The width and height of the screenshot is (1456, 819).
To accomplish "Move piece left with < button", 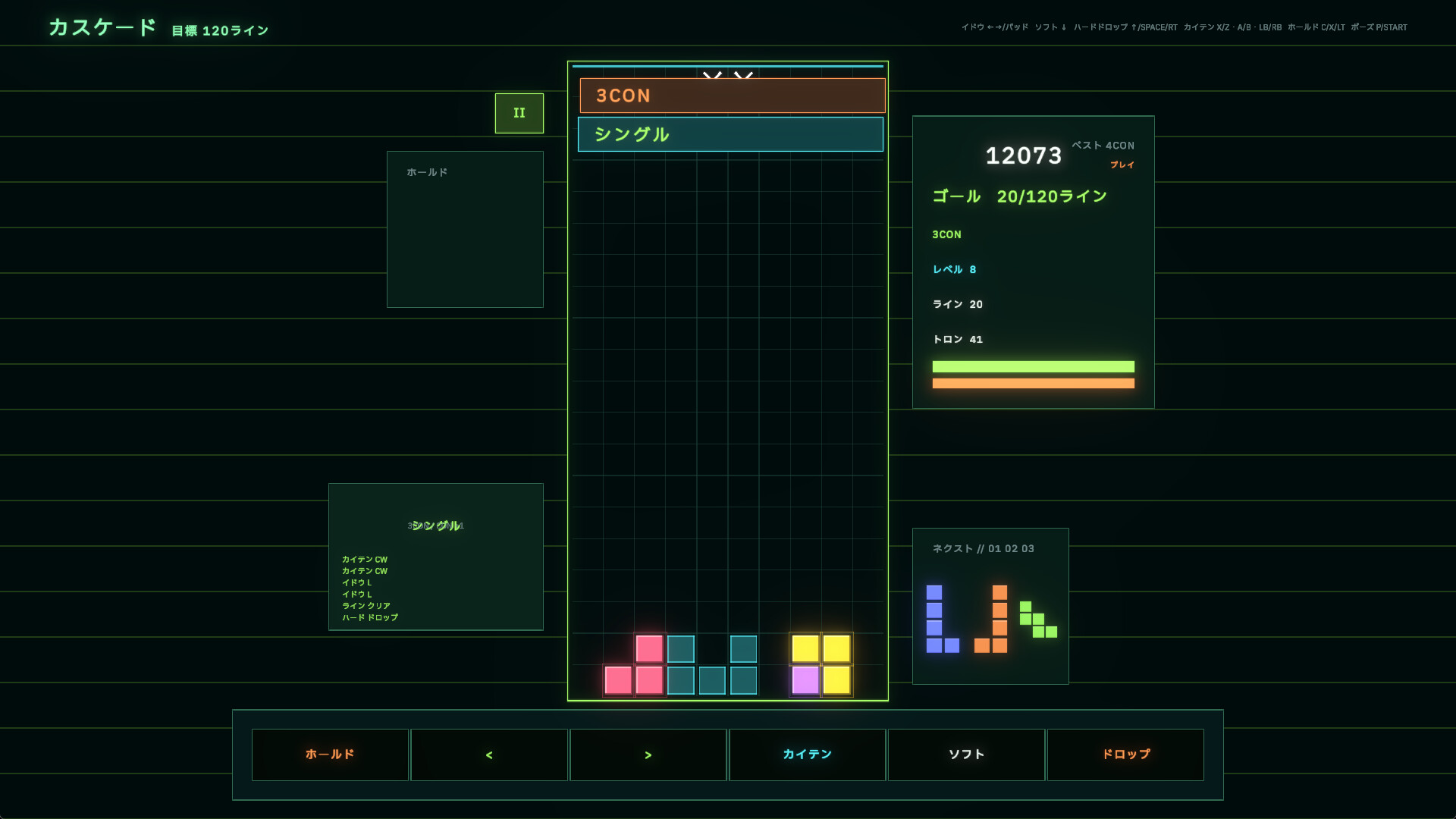I will [489, 755].
